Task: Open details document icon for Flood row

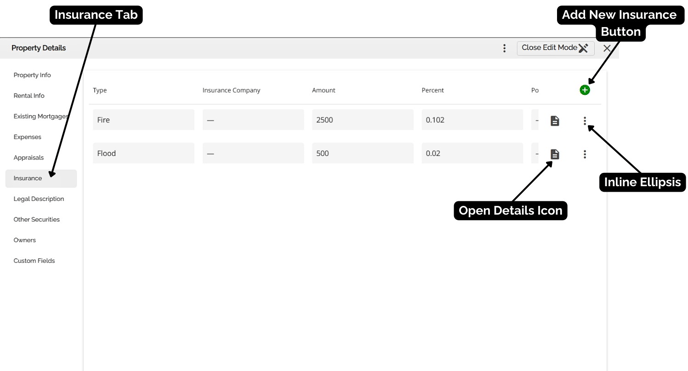Action: (555, 154)
